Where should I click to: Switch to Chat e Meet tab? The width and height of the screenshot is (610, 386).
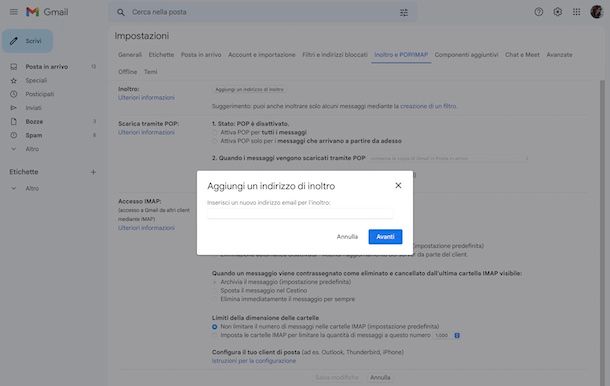point(522,55)
